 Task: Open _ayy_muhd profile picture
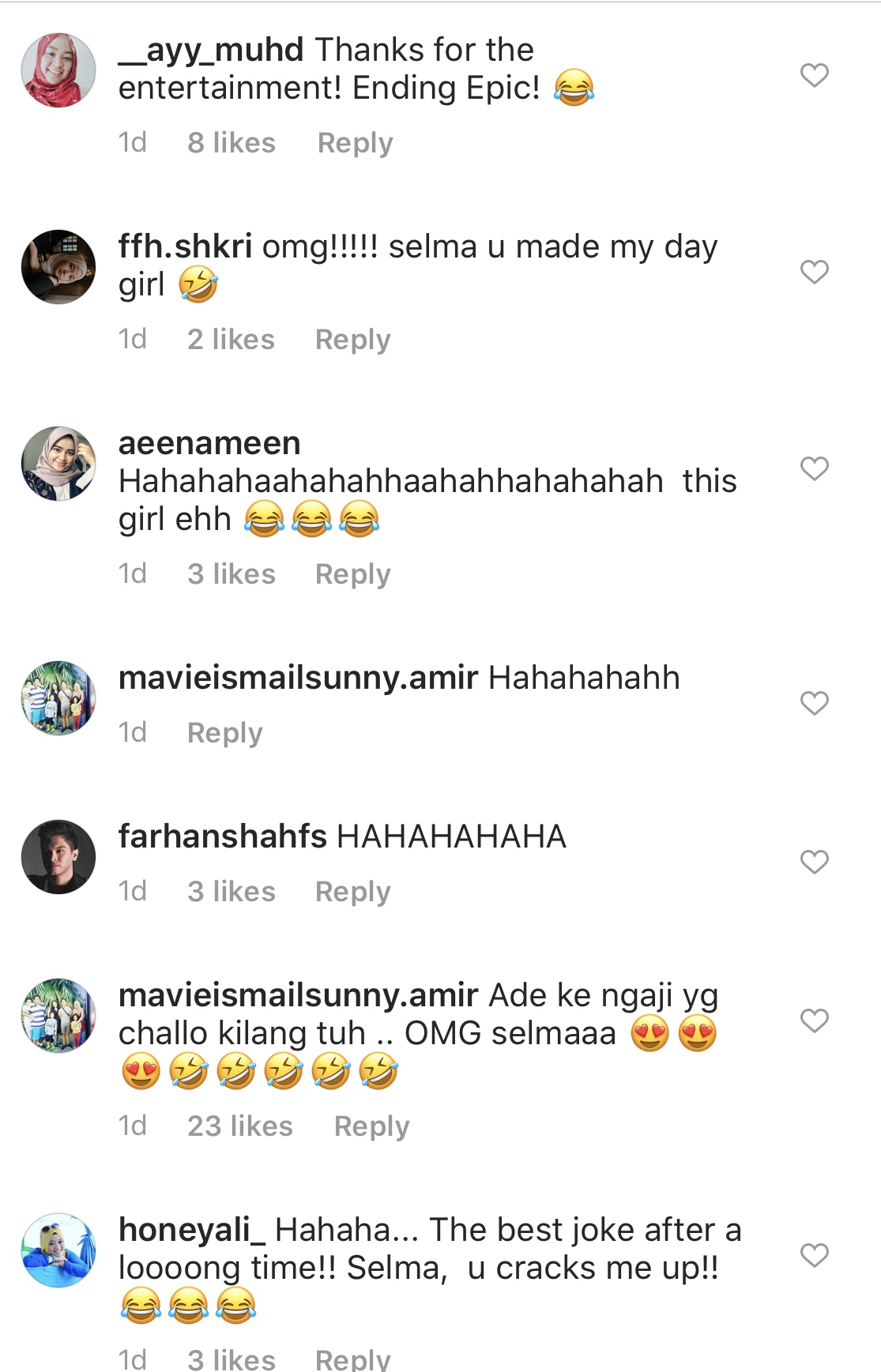point(58,70)
